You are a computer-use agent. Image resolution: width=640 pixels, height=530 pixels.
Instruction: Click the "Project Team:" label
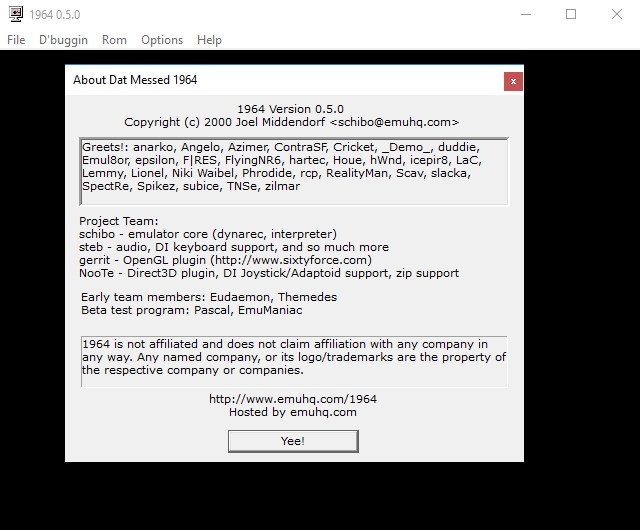point(118,221)
